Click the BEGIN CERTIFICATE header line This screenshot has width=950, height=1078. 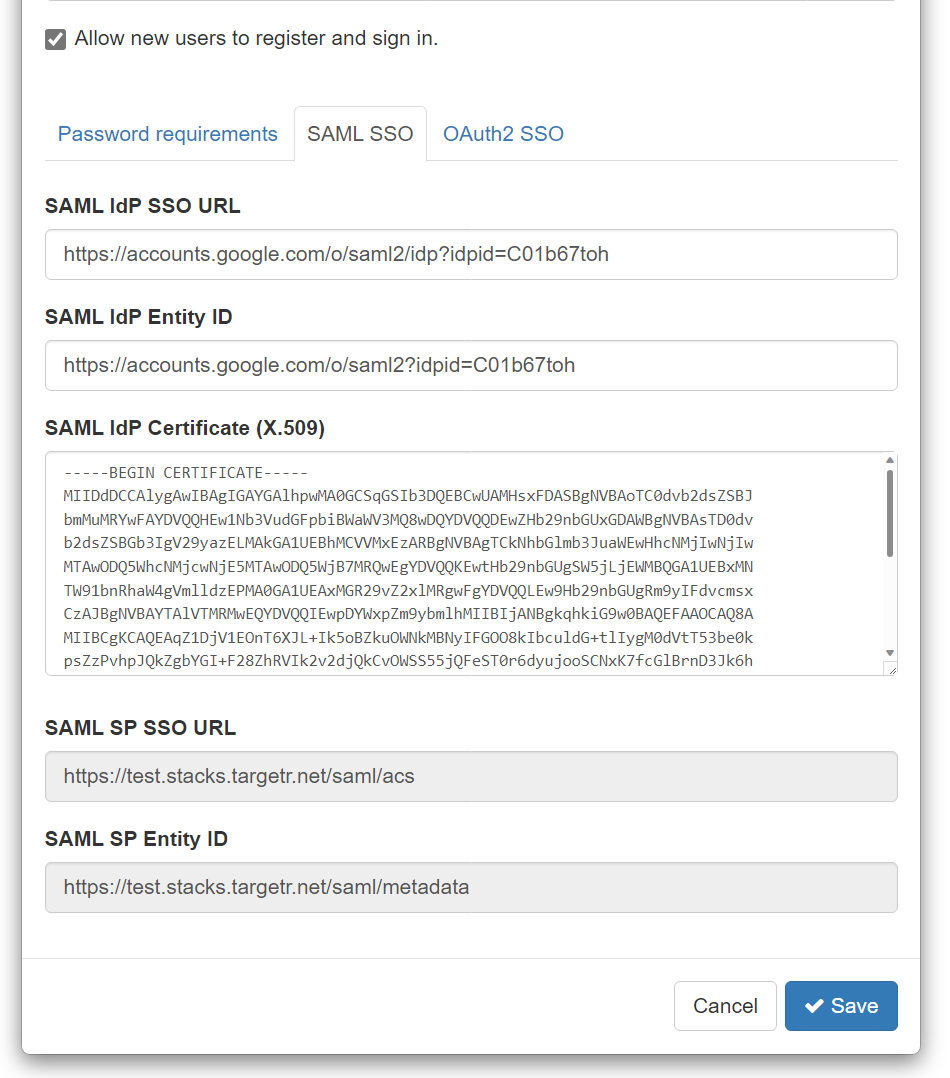tap(186, 473)
